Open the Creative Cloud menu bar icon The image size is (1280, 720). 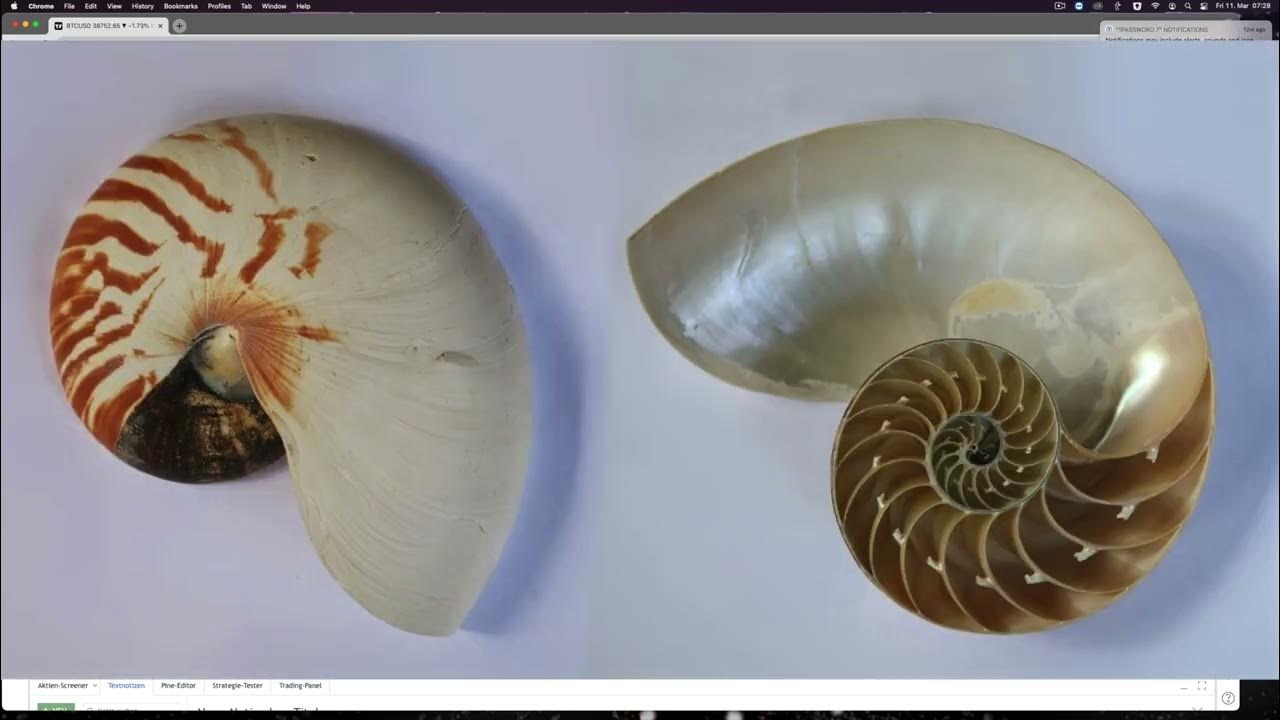[x=1098, y=6]
